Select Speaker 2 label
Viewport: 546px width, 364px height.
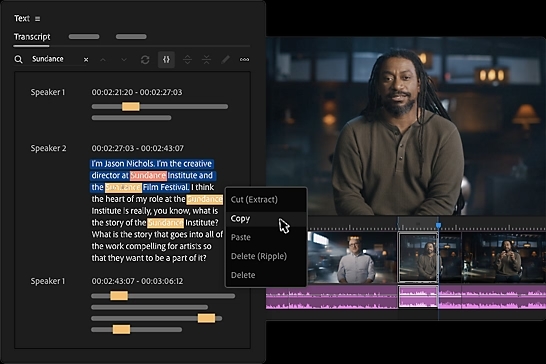[48, 148]
